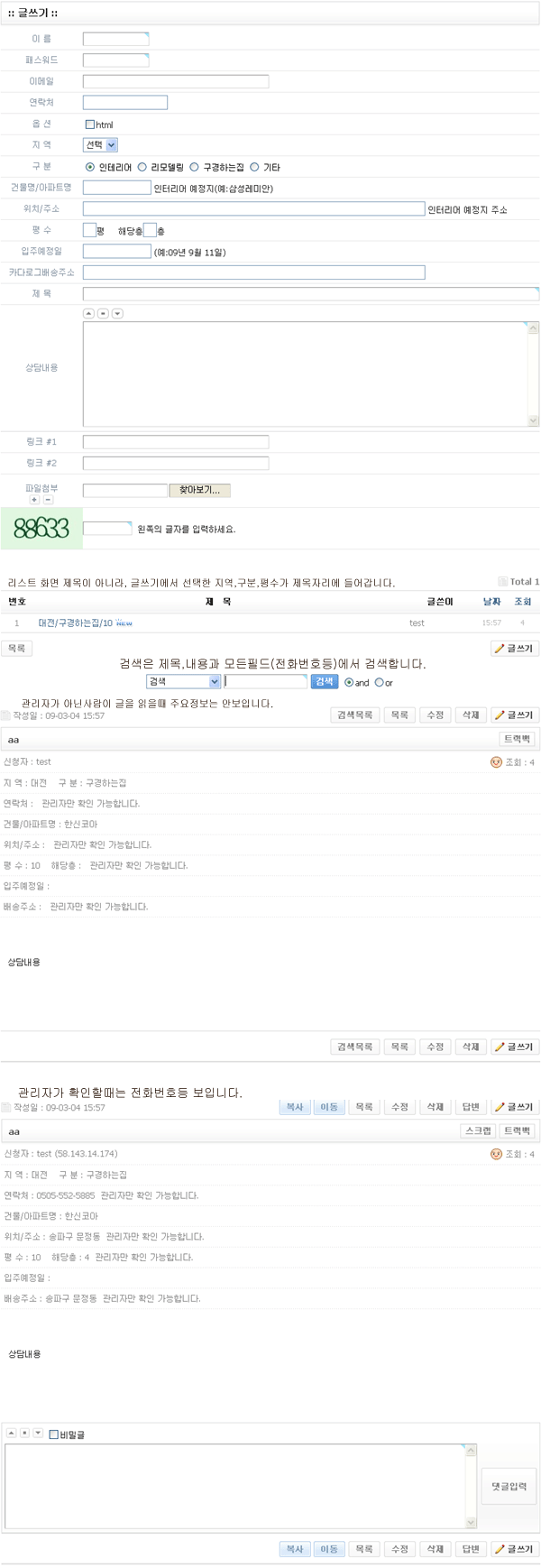
Task: Open the 지역 선택 dropdown
Action: [x=100, y=145]
